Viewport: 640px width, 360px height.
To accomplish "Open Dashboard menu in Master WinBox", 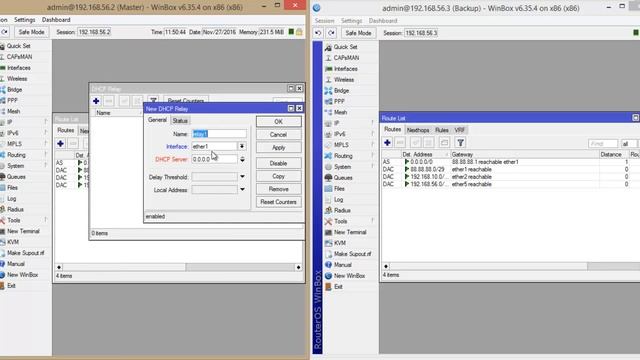I will tap(56, 20).
